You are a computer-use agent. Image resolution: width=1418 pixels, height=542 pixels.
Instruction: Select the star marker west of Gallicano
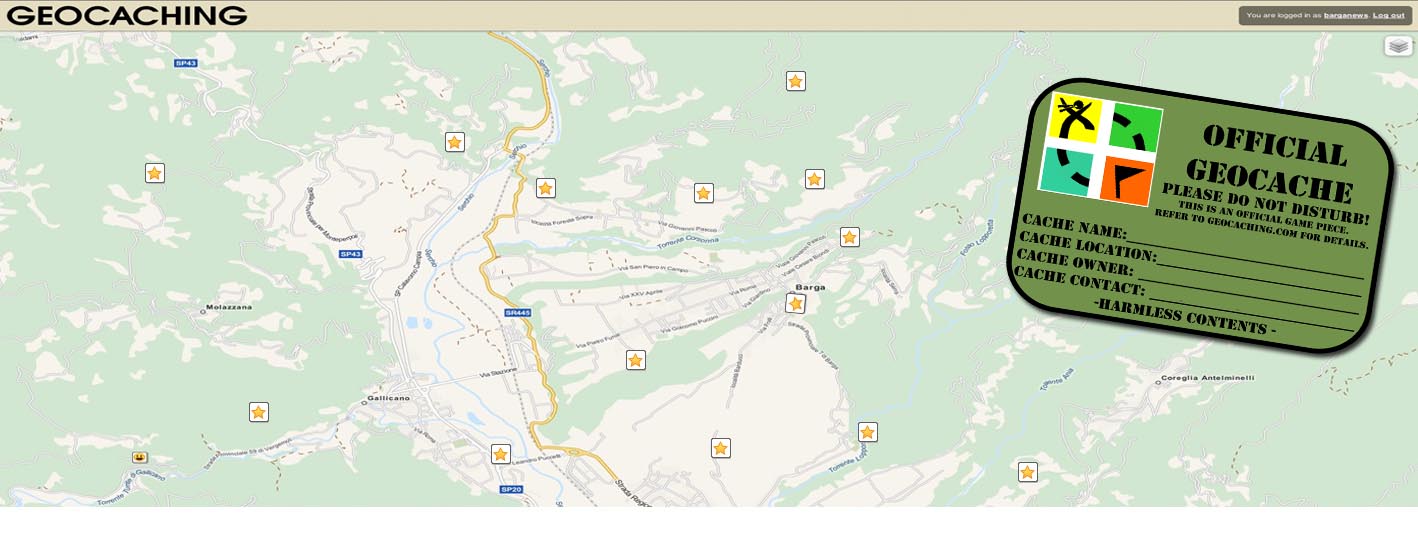[x=258, y=412]
